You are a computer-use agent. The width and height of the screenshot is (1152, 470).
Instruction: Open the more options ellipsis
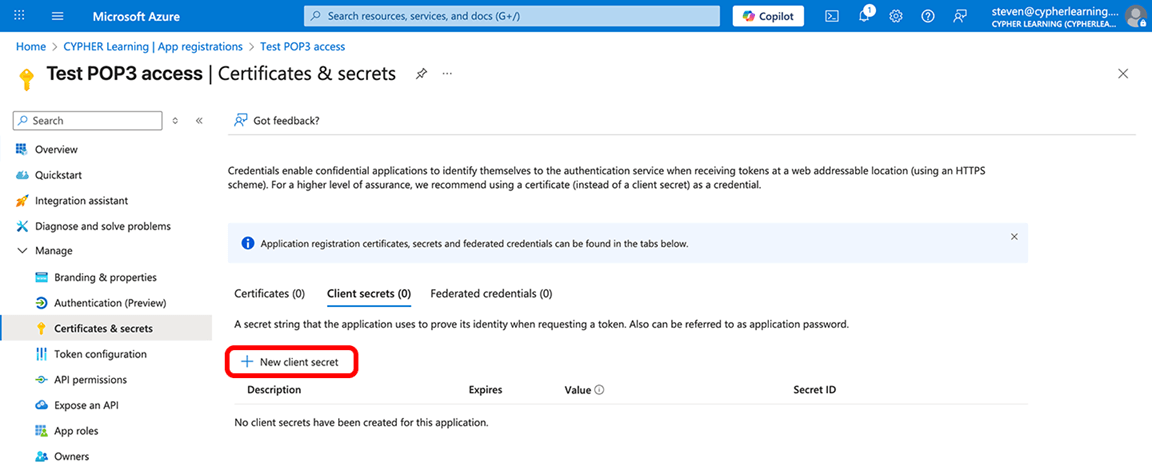coord(447,73)
